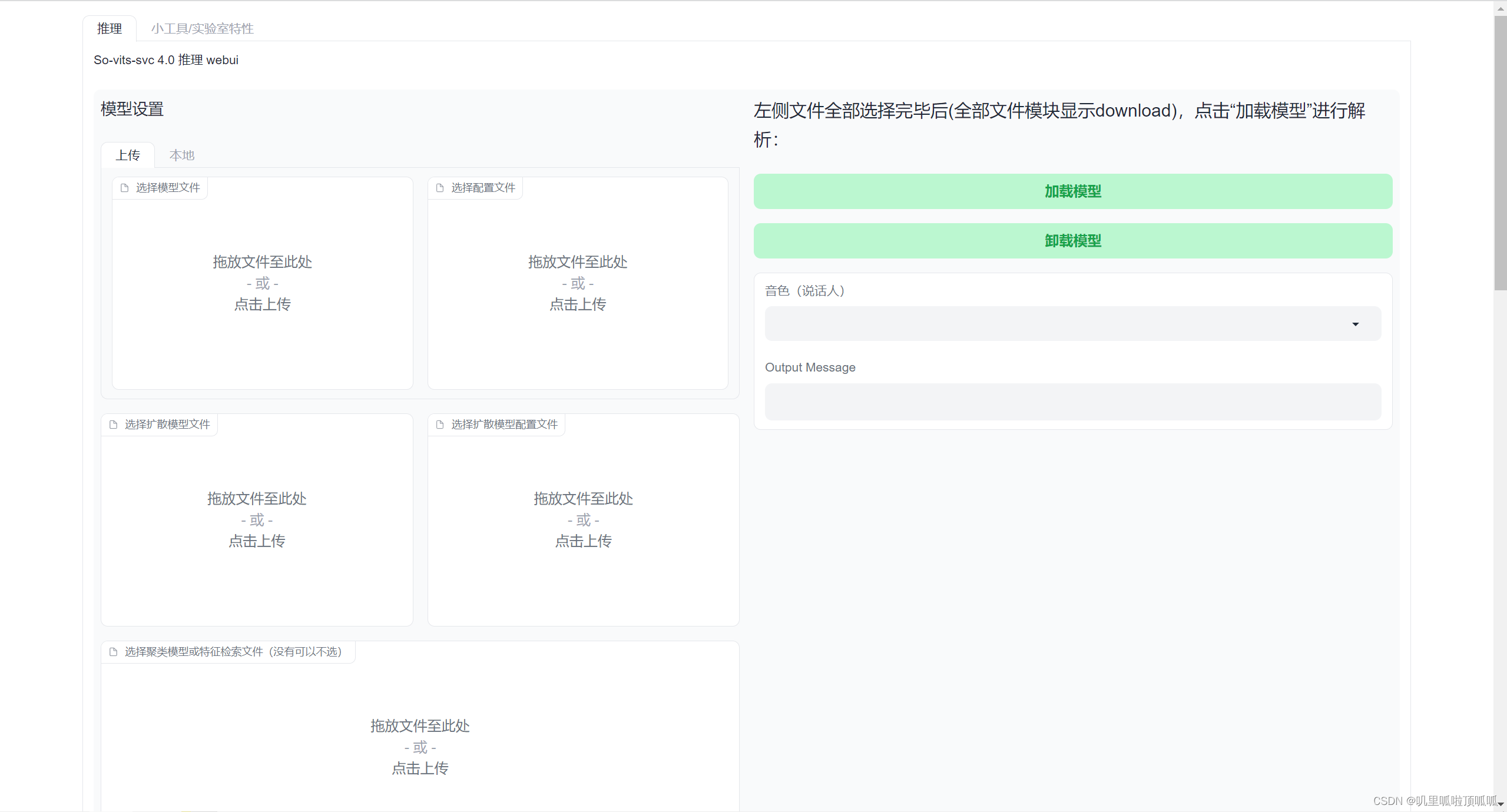Click the 音色（说话人）label text
This screenshot has height=812, width=1507.
click(x=804, y=291)
